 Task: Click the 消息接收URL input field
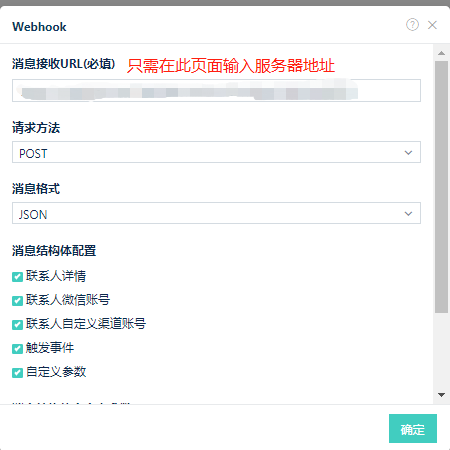216,91
